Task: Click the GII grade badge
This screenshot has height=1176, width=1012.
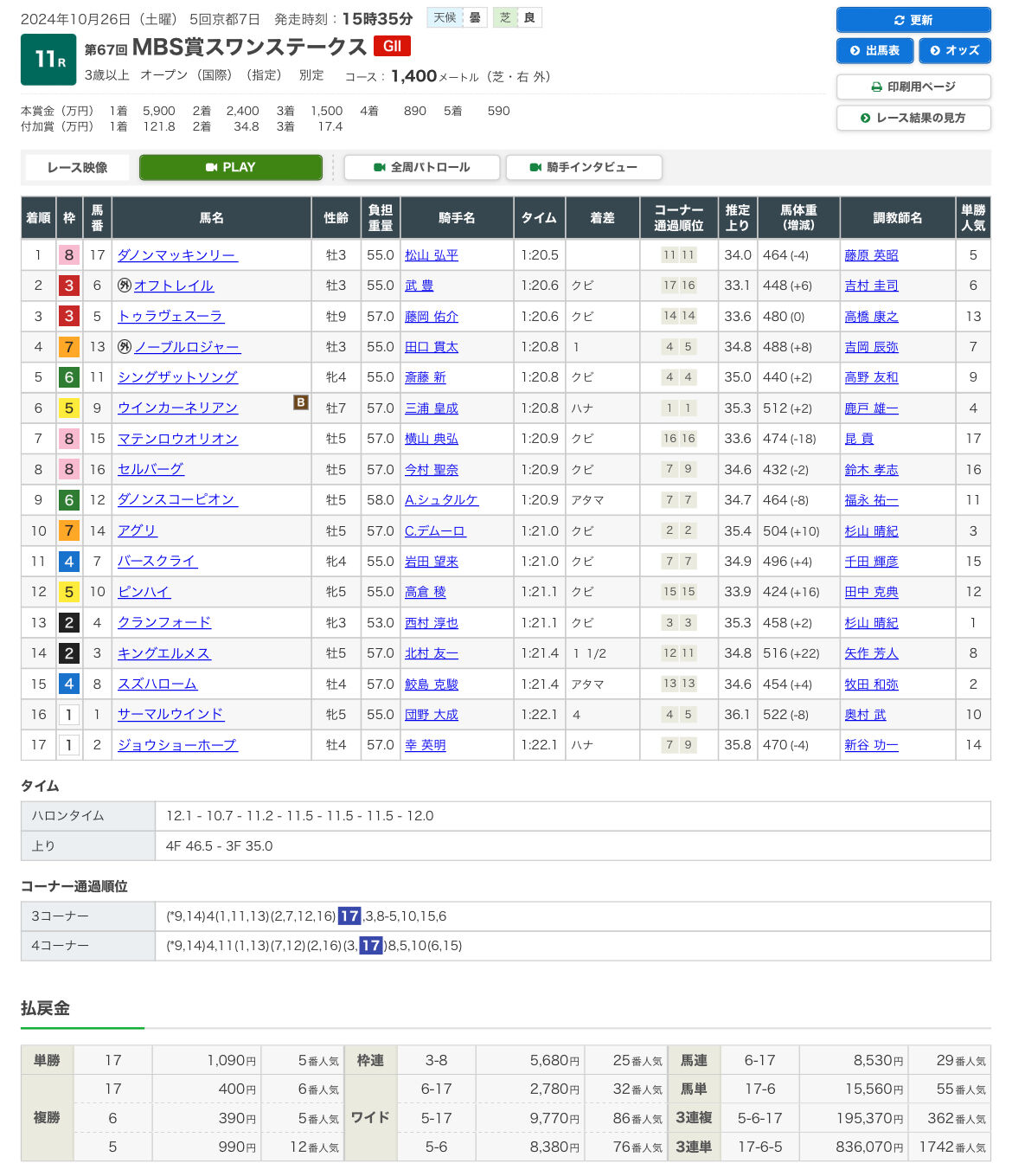Action: tap(392, 46)
